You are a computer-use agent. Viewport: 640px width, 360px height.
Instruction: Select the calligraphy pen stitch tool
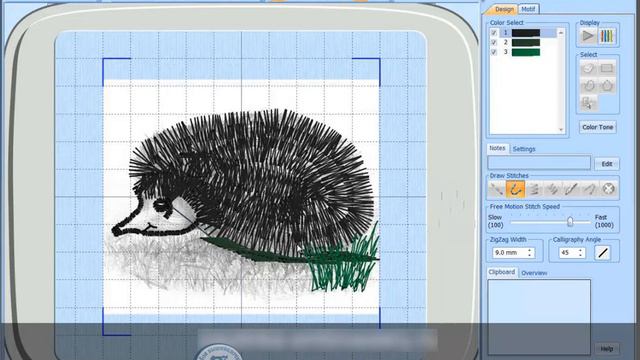[571, 189]
